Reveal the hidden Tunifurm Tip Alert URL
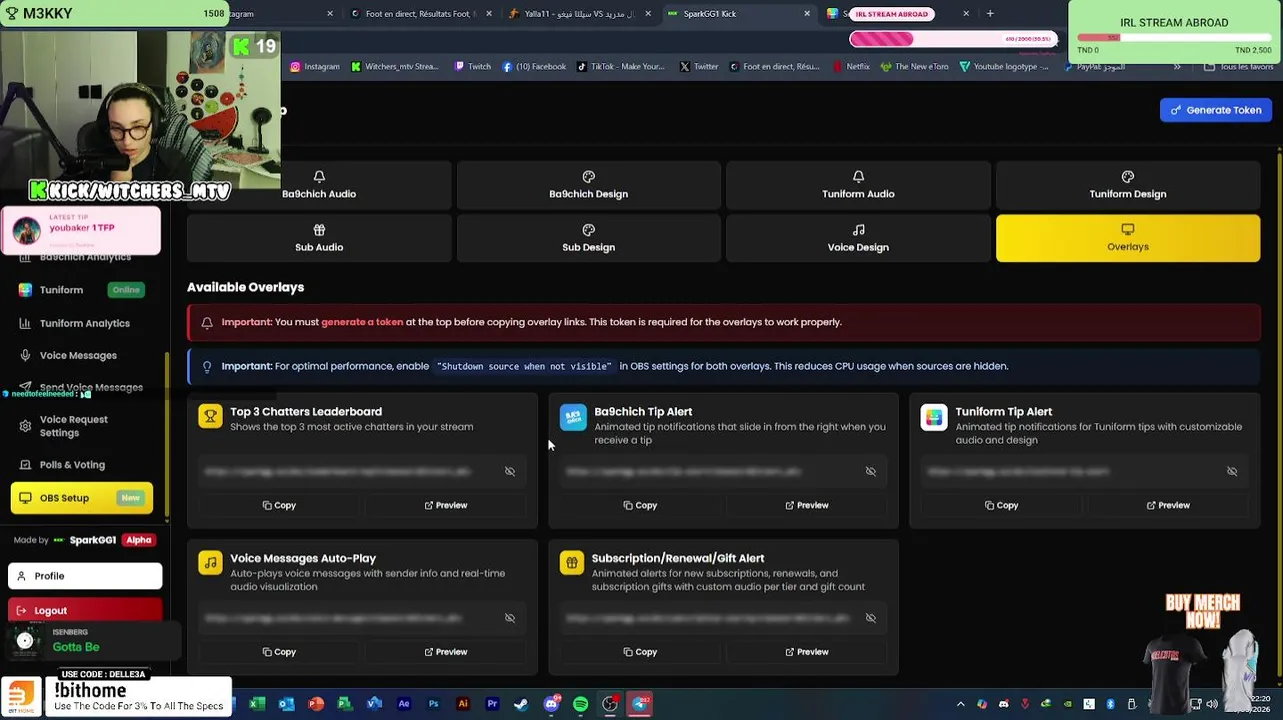This screenshot has width=1283, height=720. click(x=1232, y=471)
